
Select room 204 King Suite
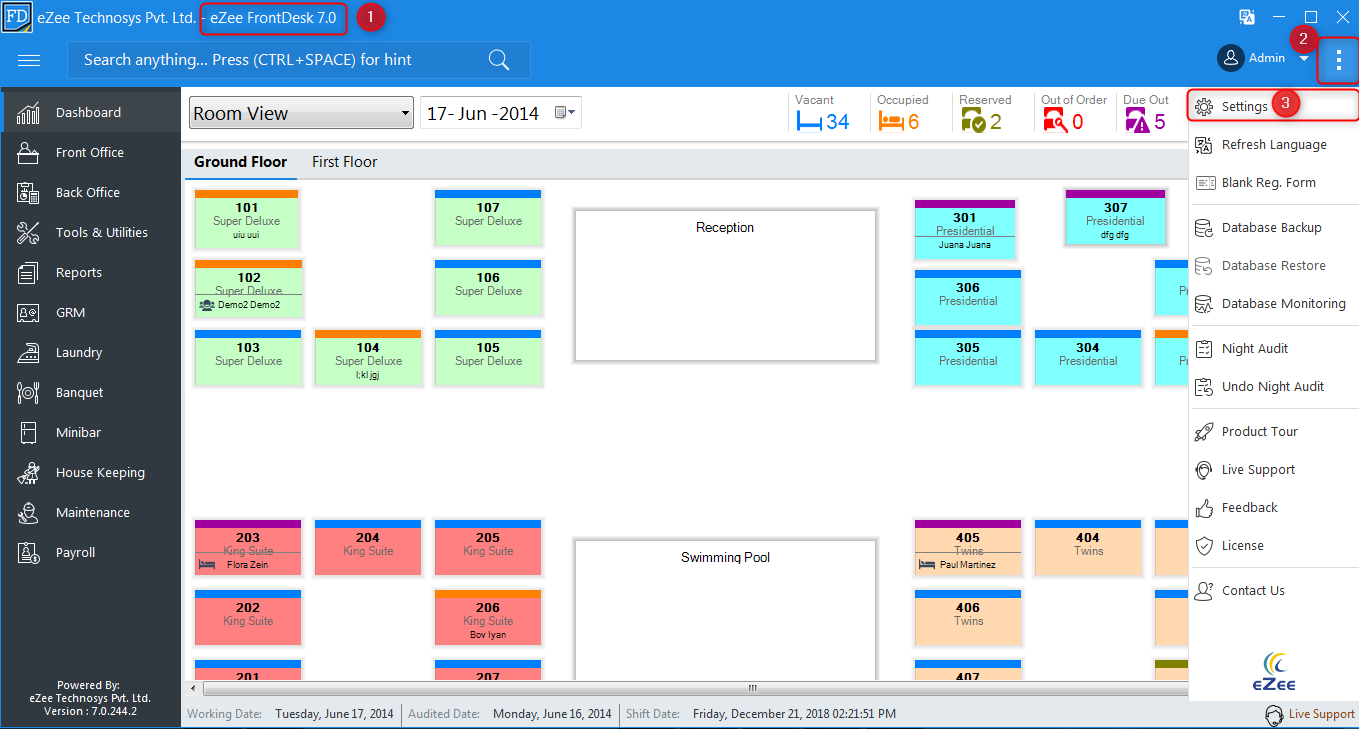368,547
